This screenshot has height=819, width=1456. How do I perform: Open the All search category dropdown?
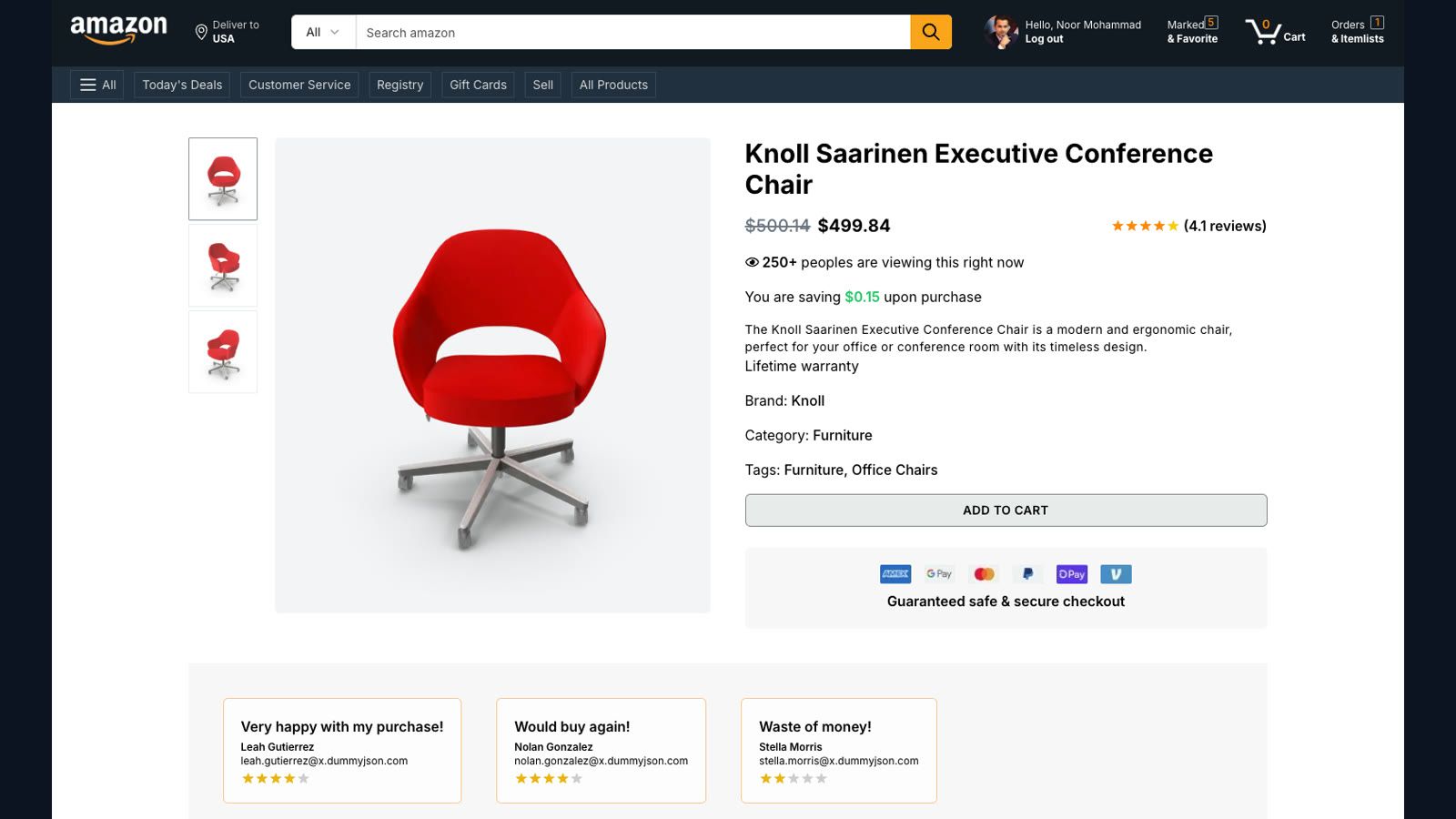(323, 32)
